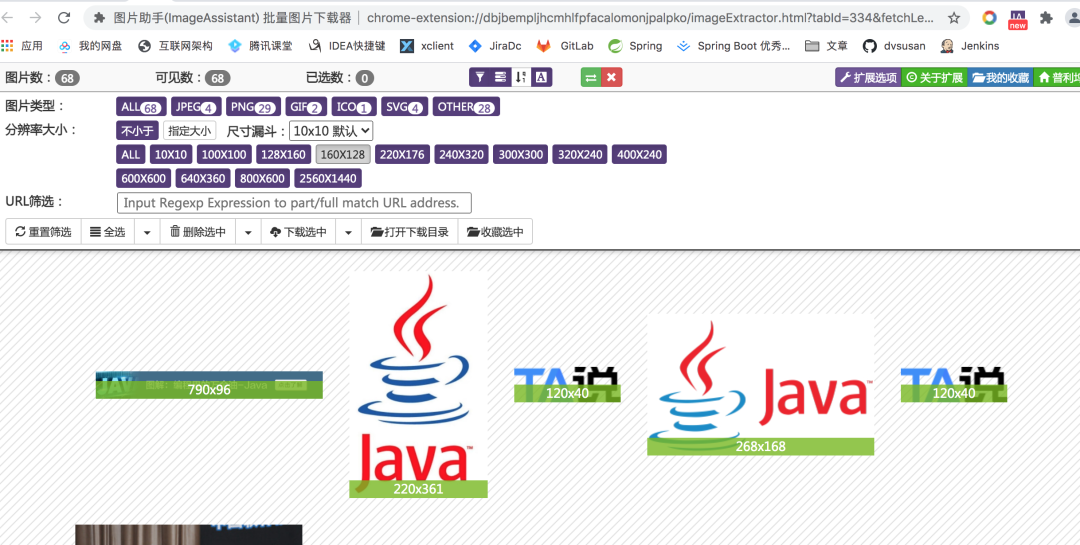
Task: Select the 268x168 Java logo thumbnail
Action: click(x=760, y=384)
